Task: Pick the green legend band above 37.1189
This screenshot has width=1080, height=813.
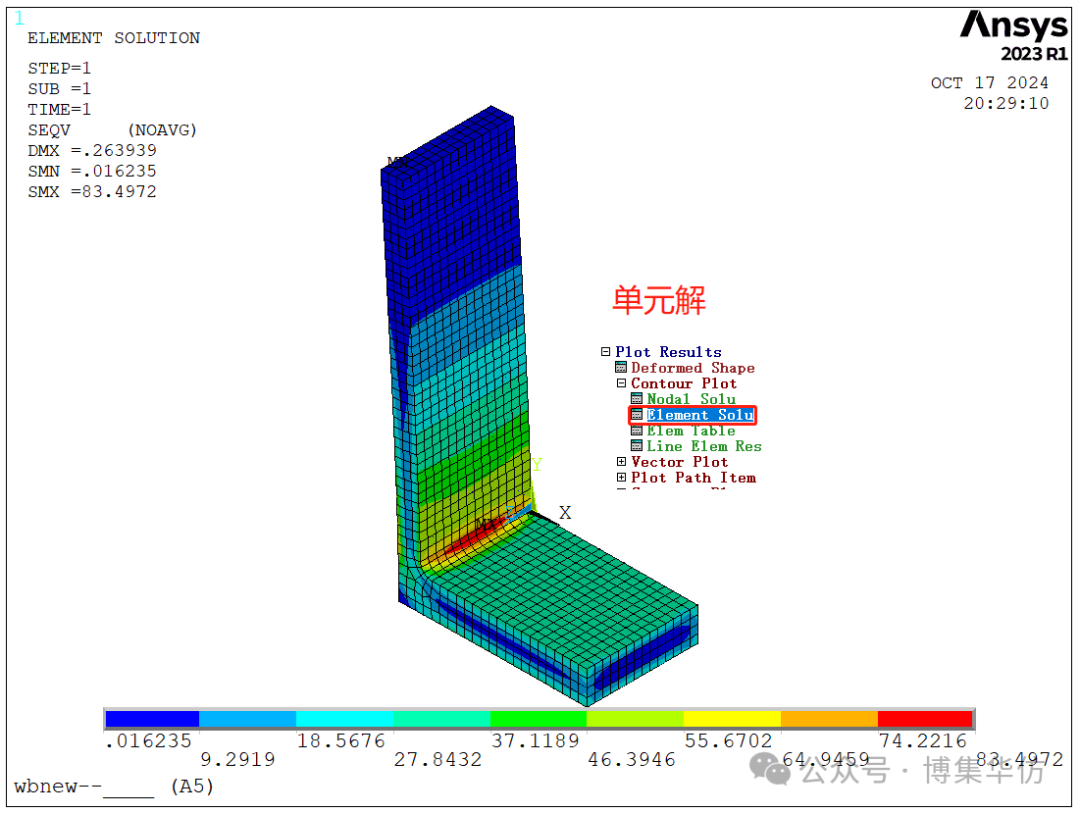Action: (538, 719)
